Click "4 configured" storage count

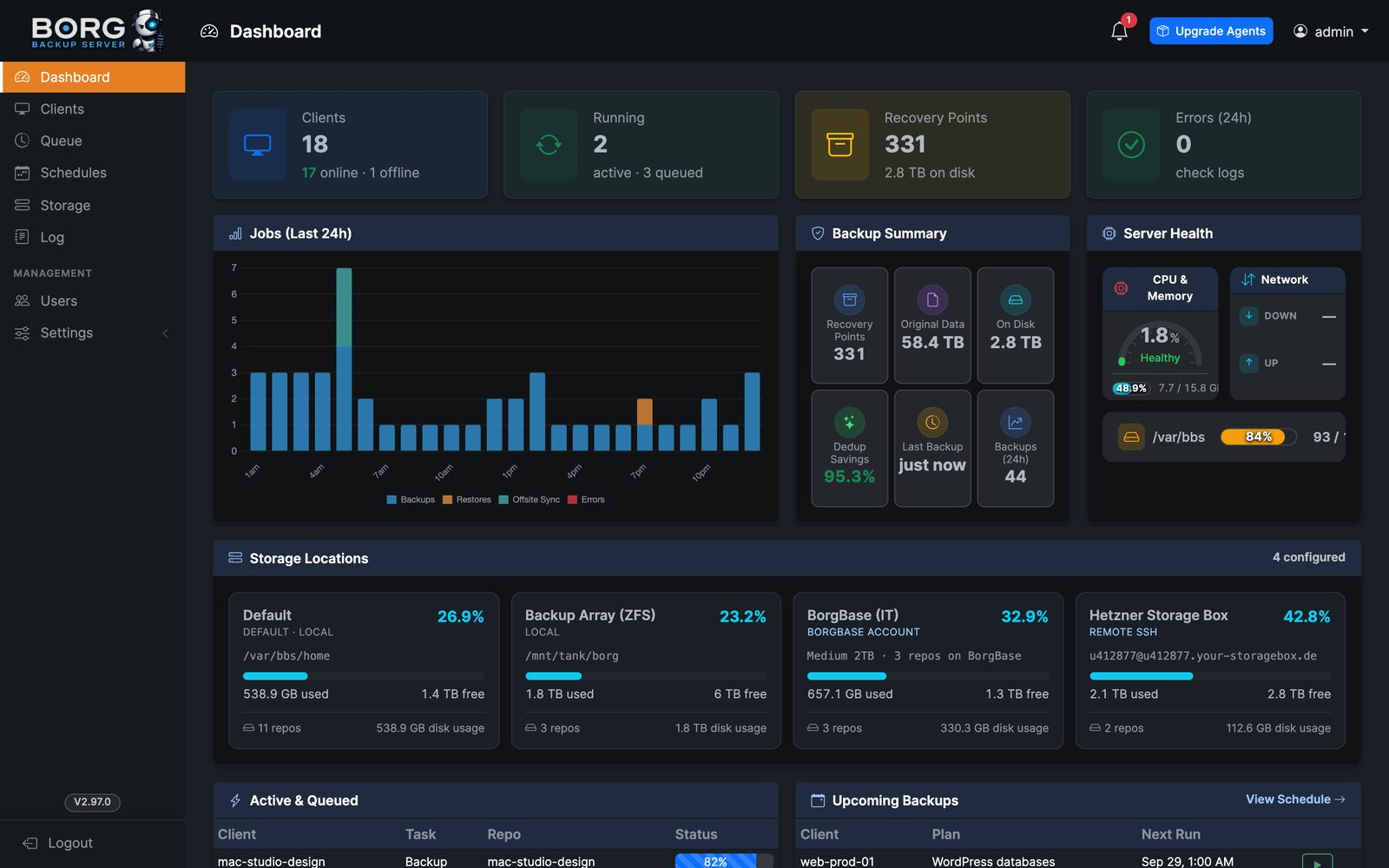click(1308, 557)
